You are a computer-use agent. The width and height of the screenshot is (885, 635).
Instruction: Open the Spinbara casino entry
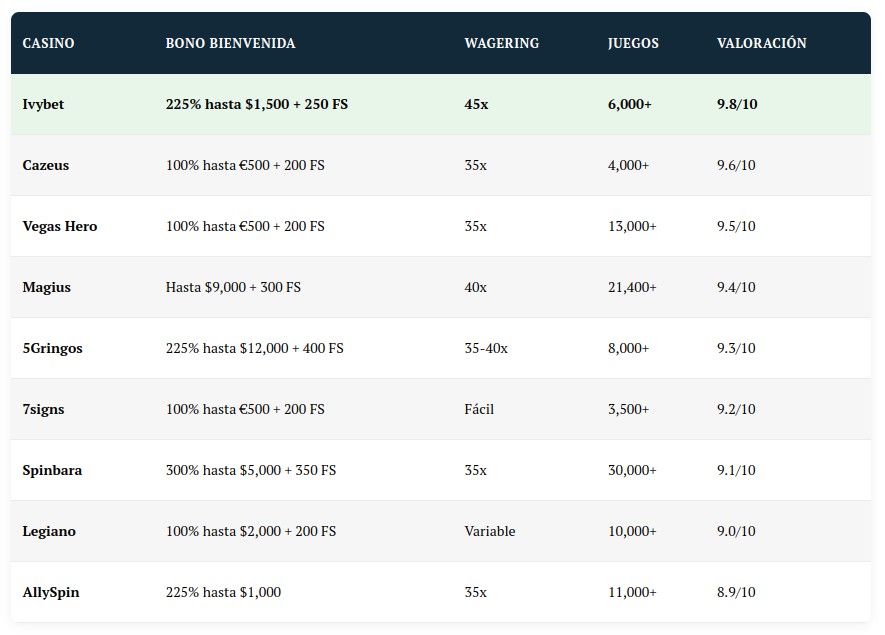52,470
